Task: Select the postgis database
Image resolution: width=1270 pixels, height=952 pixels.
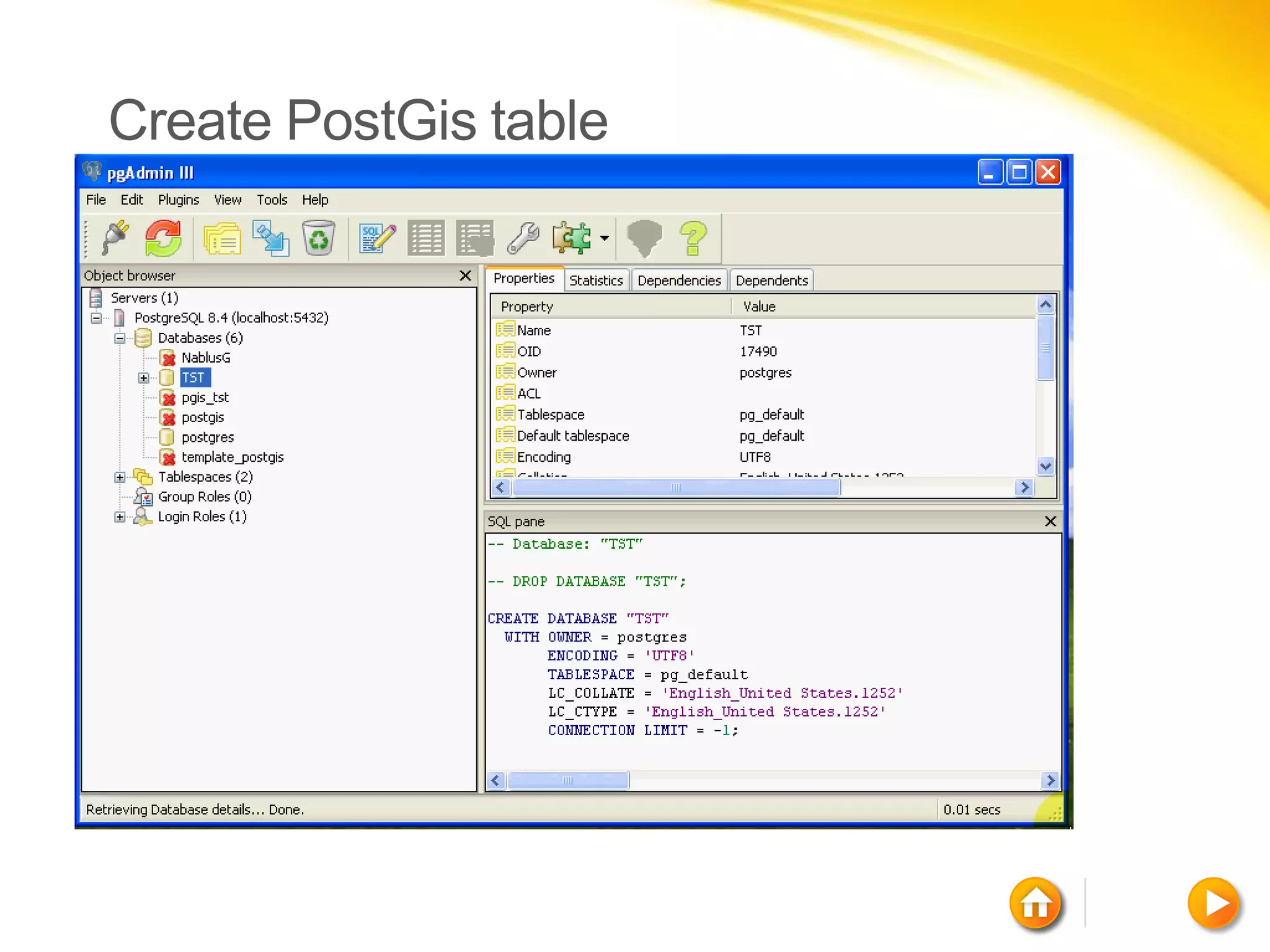Action: pyautogui.click(x=203, y=417)
